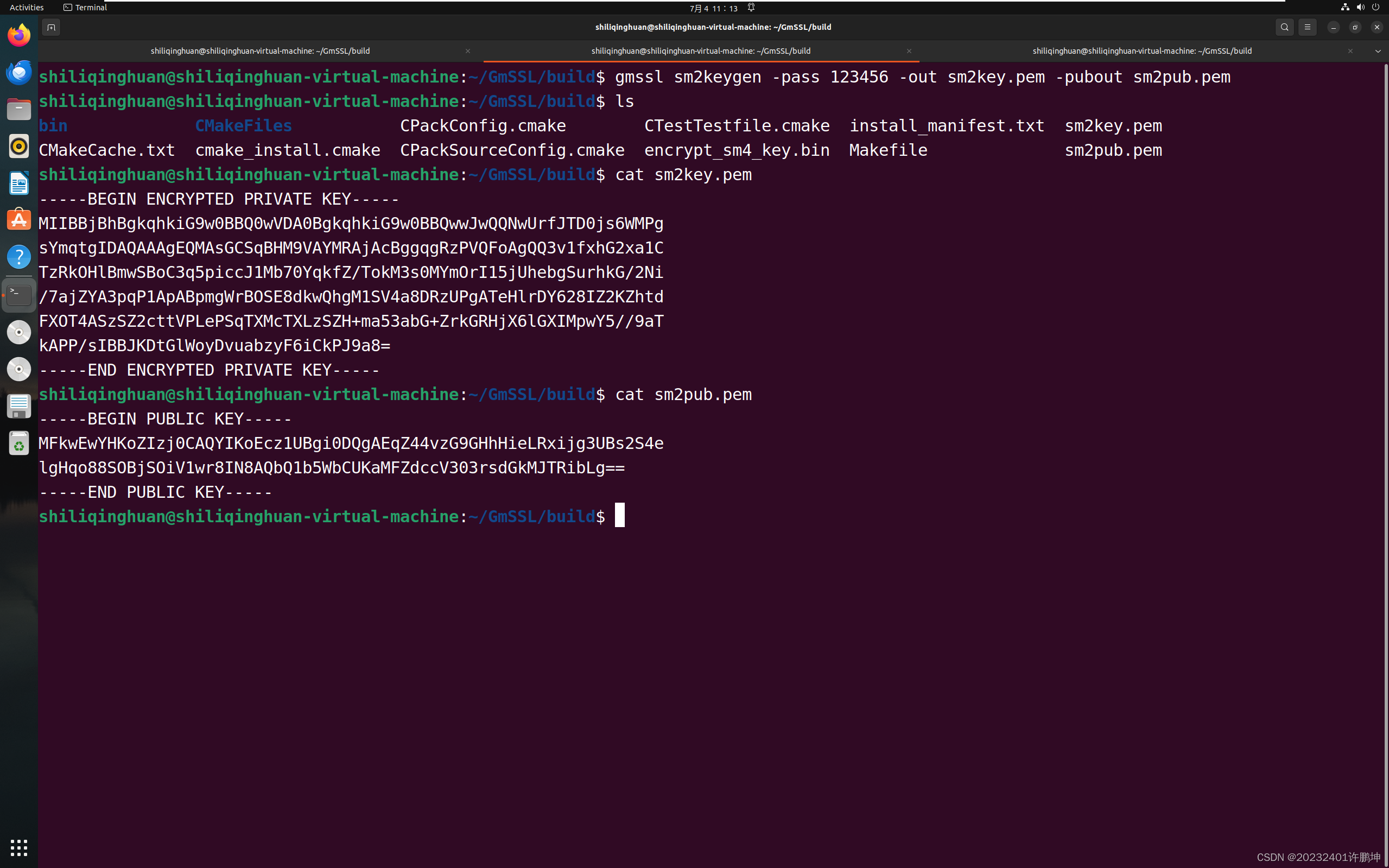This screenshot has height=868, width=1389.
Task: Open the Activities overview
Action: [27, 8]
